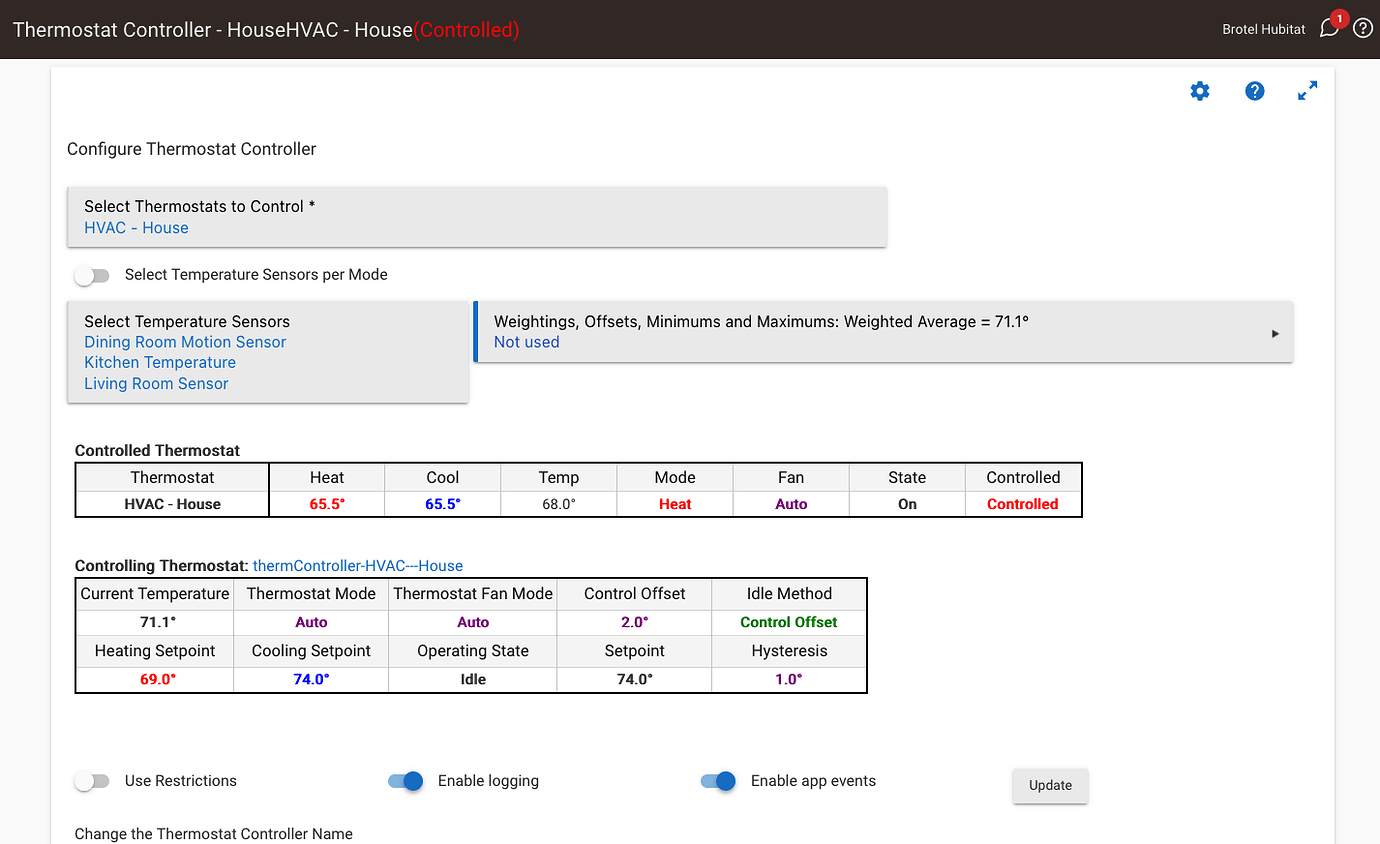The image size is (1380, 844).
Task: Click the Brotel Hubitat account name
Action: (x=1263, y=29)
